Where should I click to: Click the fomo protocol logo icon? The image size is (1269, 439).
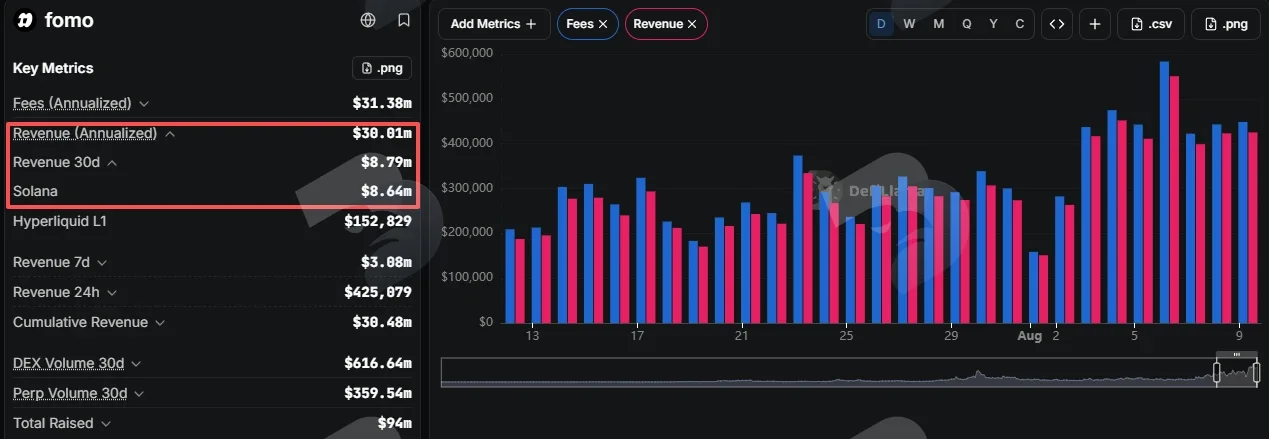pos(26,20)
